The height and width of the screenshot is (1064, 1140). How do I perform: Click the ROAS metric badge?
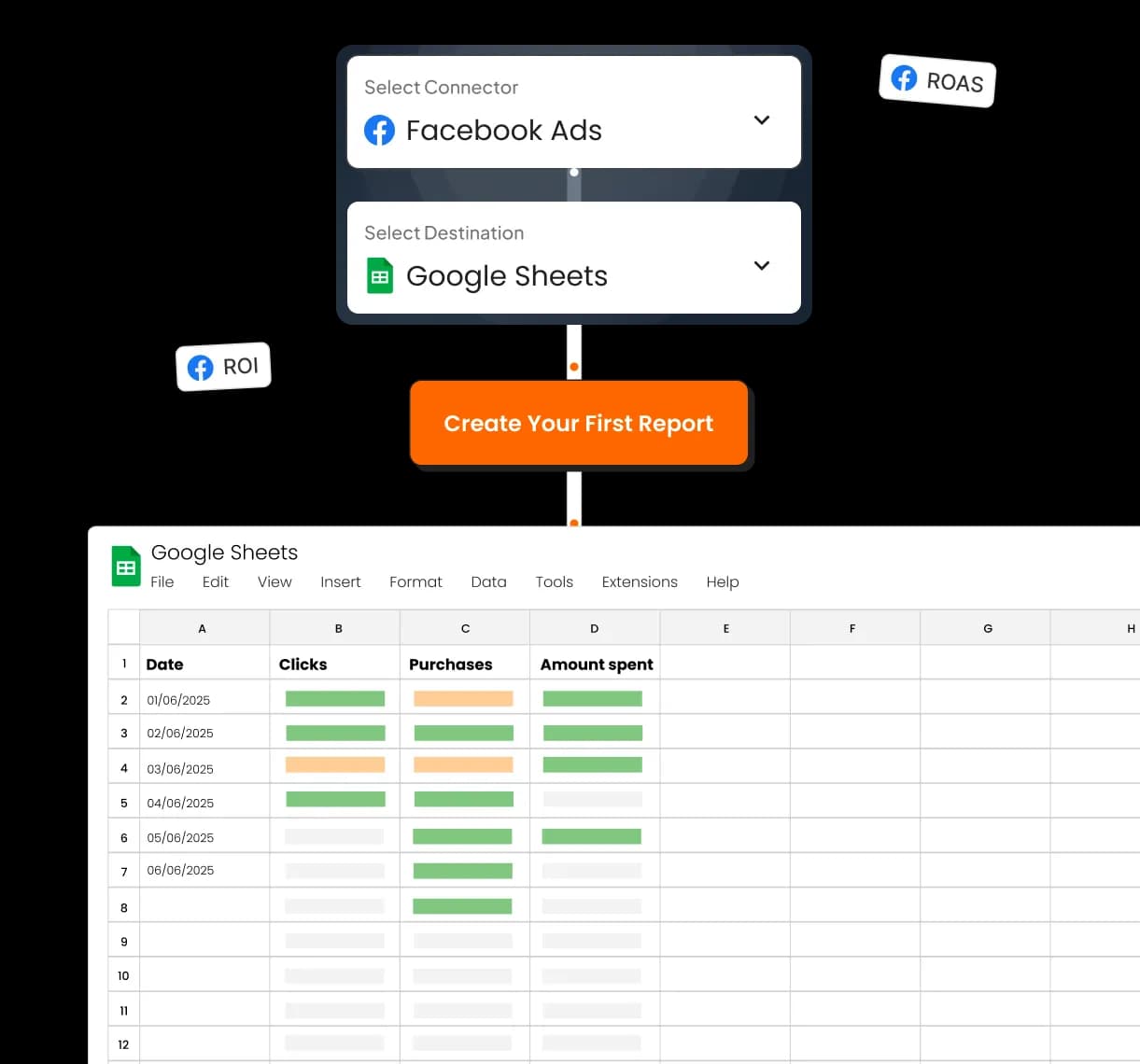[938, 80]
